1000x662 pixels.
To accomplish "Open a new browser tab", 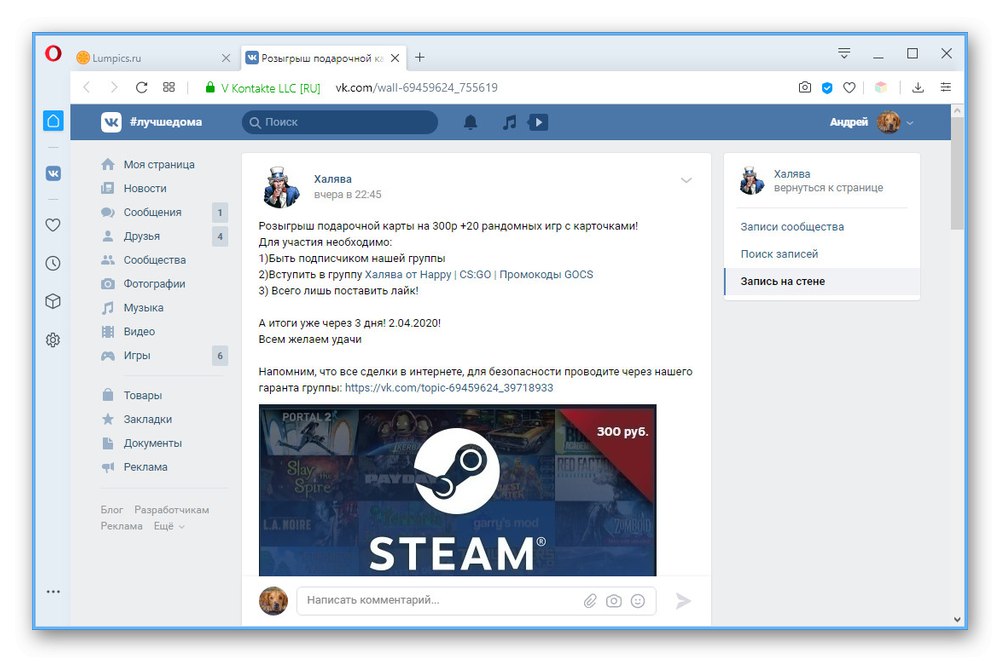I will click(x=420, y=57).
